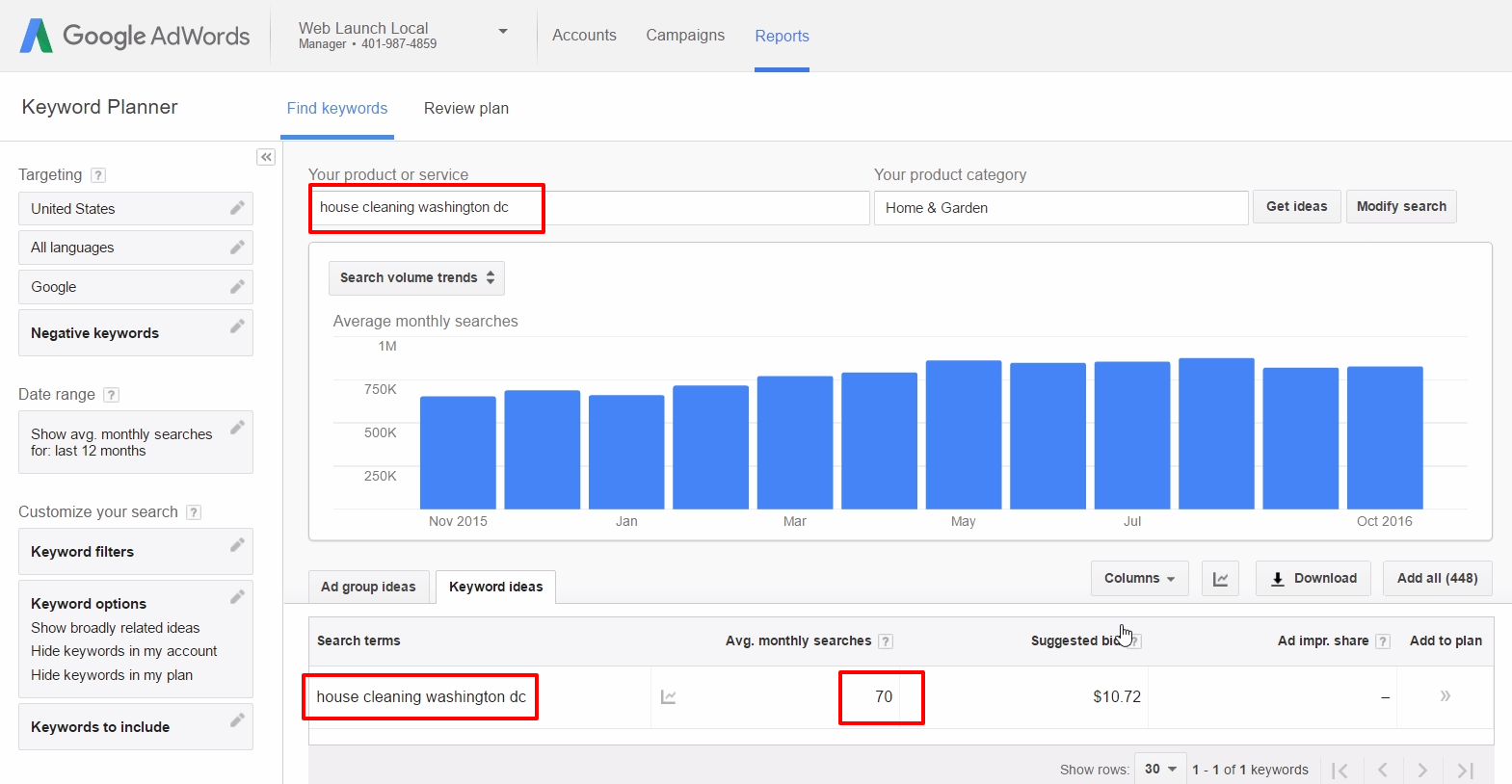Open the Date range help icon
Screen dimensions: 1512x784
point(111,395)
